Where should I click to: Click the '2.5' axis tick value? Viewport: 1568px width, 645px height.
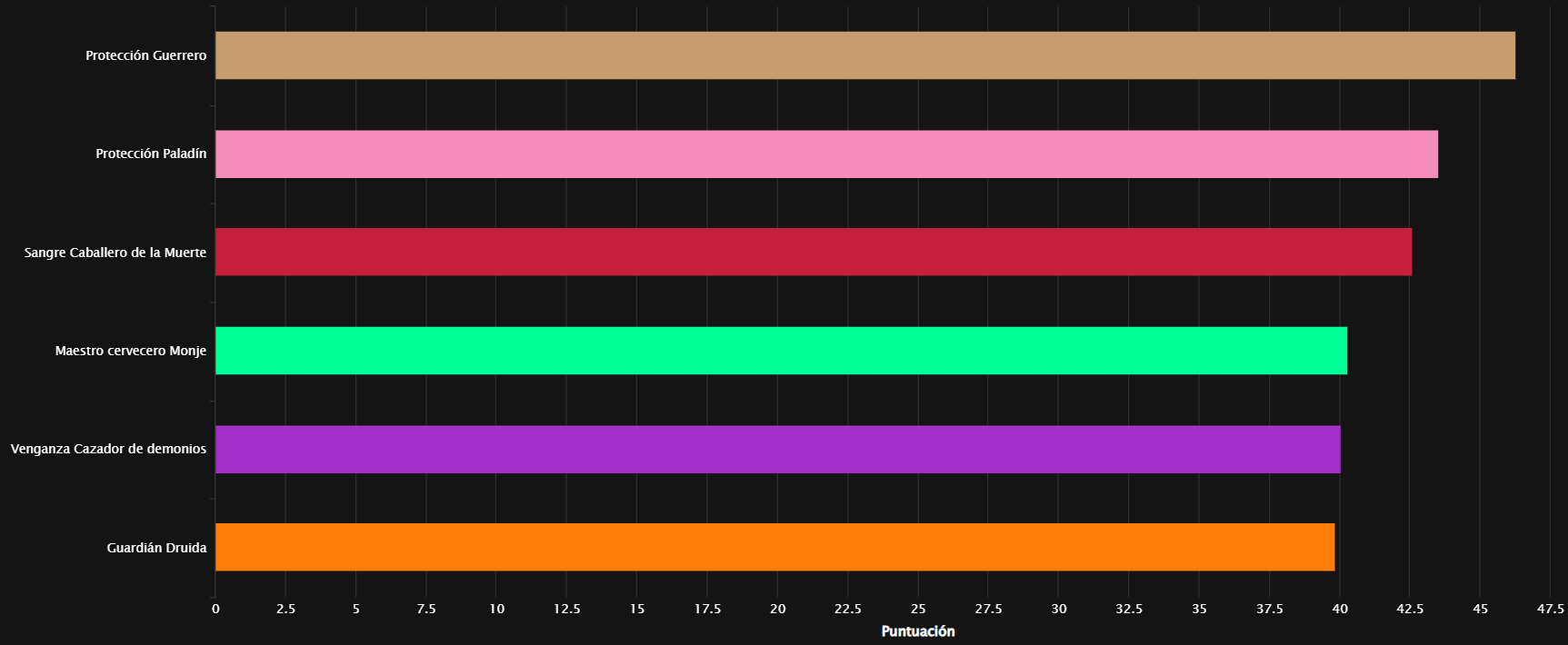(285, 609)
